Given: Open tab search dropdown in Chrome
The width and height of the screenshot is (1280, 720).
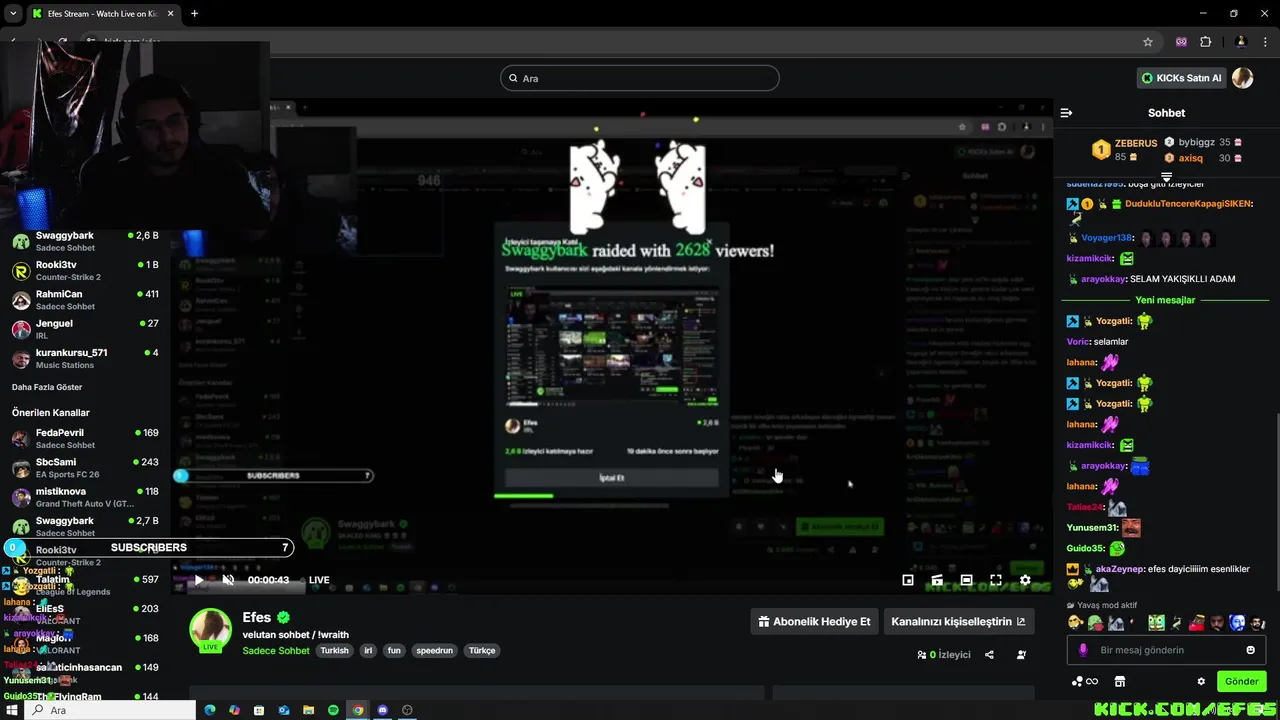Looking at the screenshot, I should pyautogui.click(x=13, y=13).
